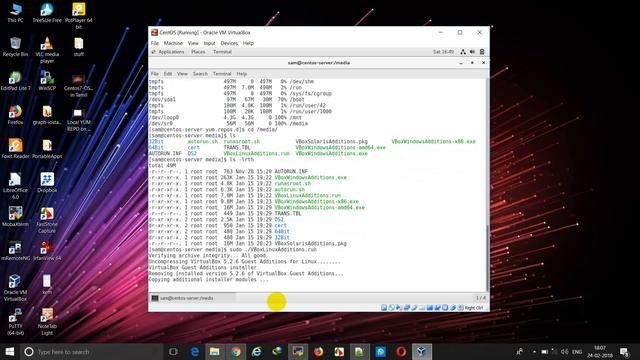Click the VirtualBox network adapter status icon
This screenshot has height=360, width=640.
407,308
